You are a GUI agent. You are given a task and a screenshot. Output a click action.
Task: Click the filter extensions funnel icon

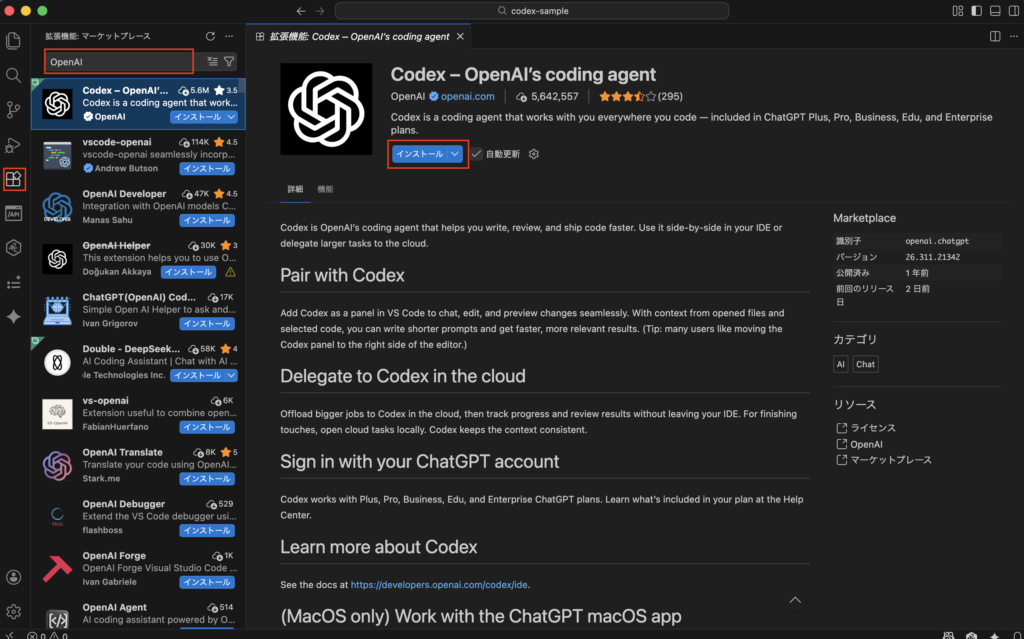pos(229,62)
